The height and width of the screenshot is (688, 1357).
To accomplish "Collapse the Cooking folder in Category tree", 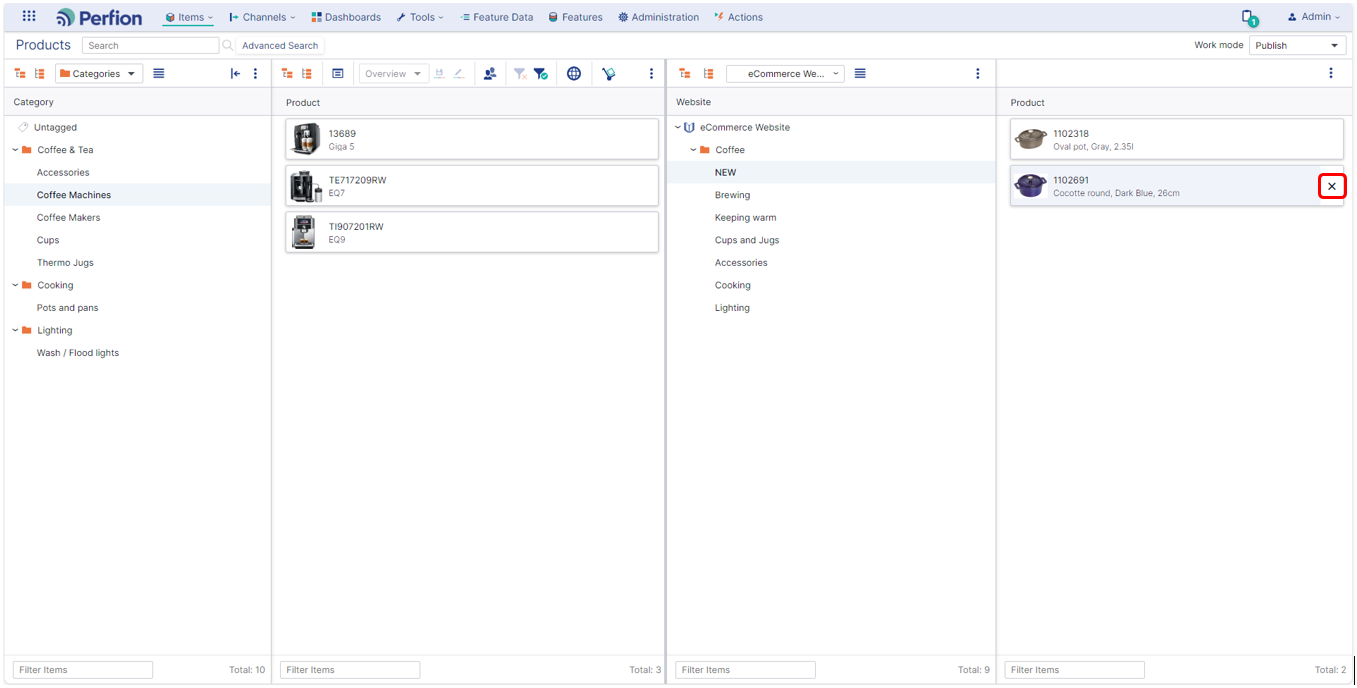I will [x=15, y=285].
